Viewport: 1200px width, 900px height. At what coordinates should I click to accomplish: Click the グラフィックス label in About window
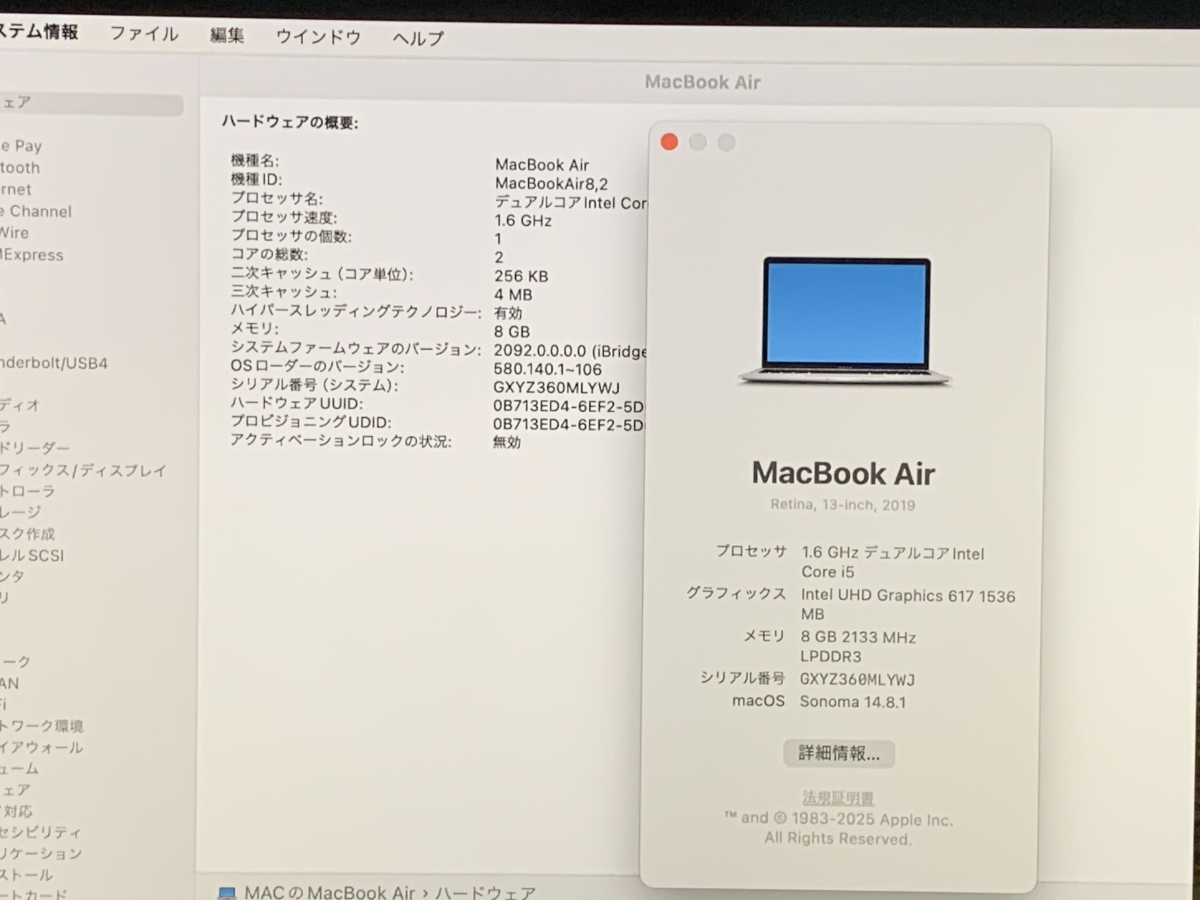tap(736, 593)
